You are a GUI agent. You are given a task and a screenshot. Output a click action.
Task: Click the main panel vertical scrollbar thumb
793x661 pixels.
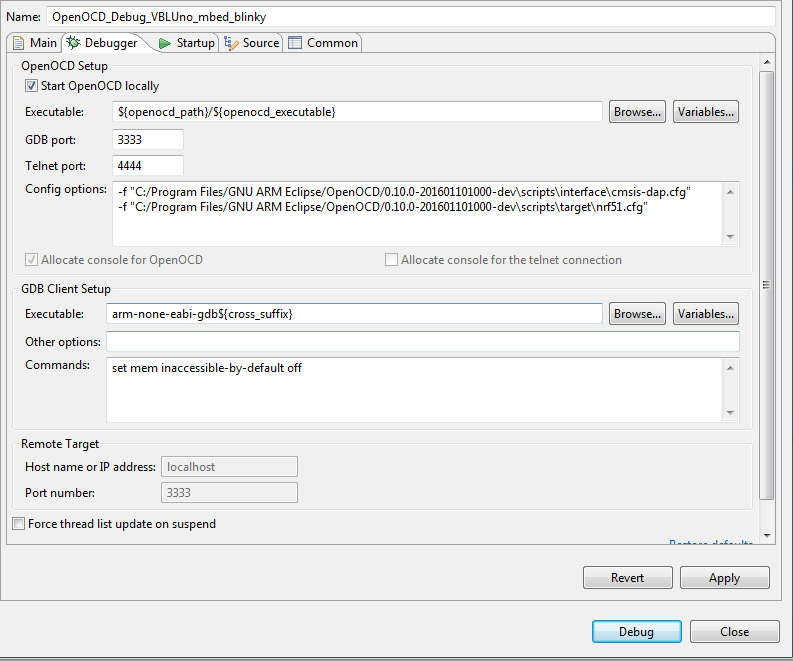pos(767,285)
